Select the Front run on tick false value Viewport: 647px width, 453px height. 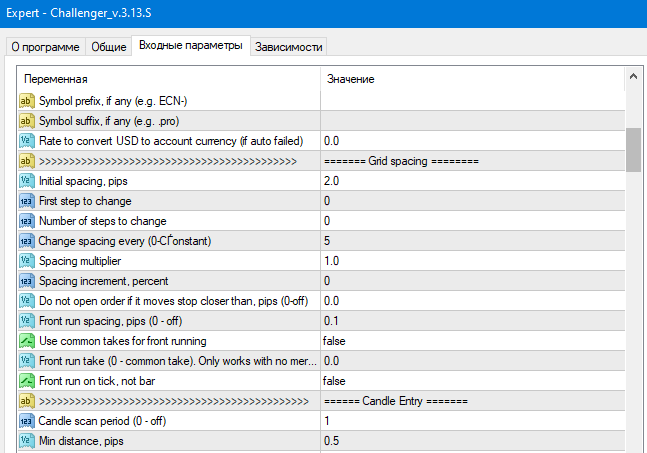click(334, 381)
